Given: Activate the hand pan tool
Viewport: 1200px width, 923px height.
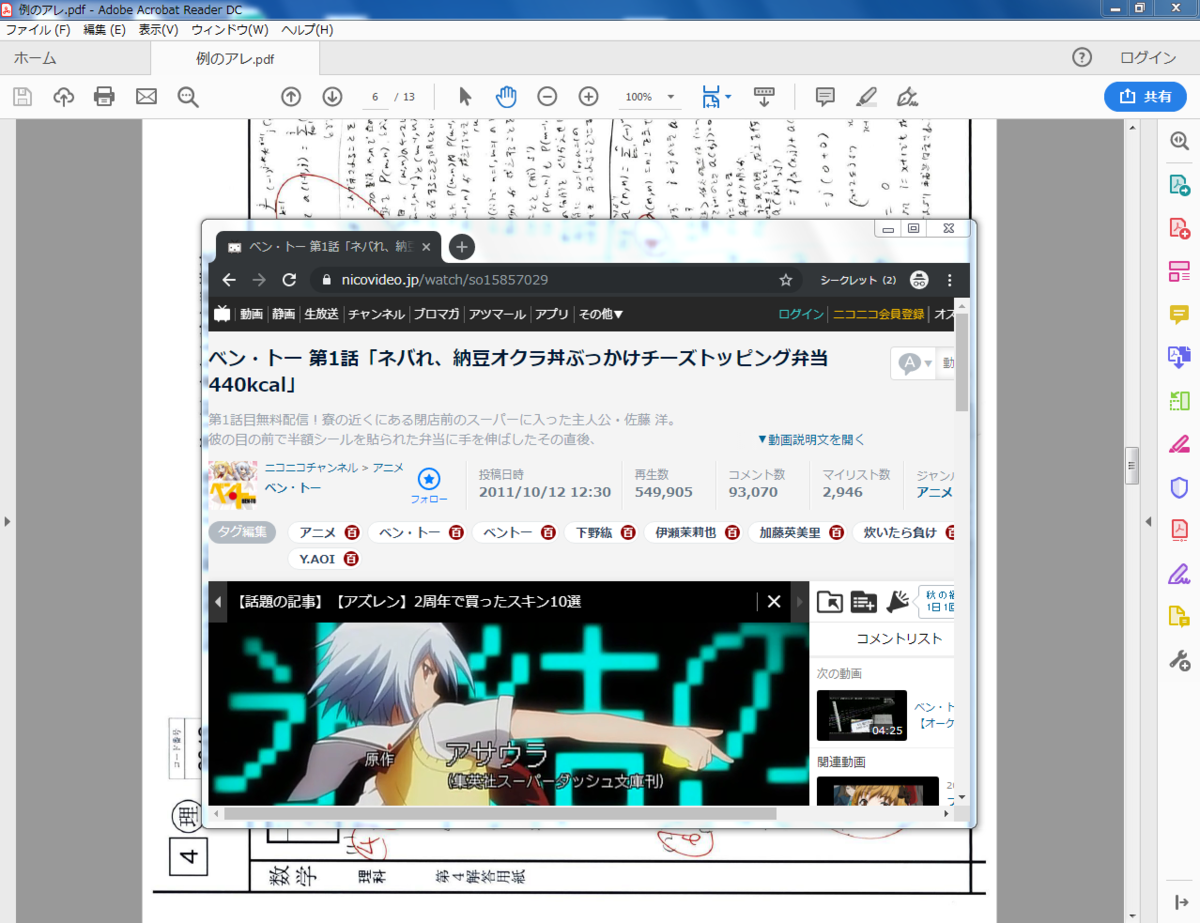Looking at the screenshot, I should [x=506, y=97].
